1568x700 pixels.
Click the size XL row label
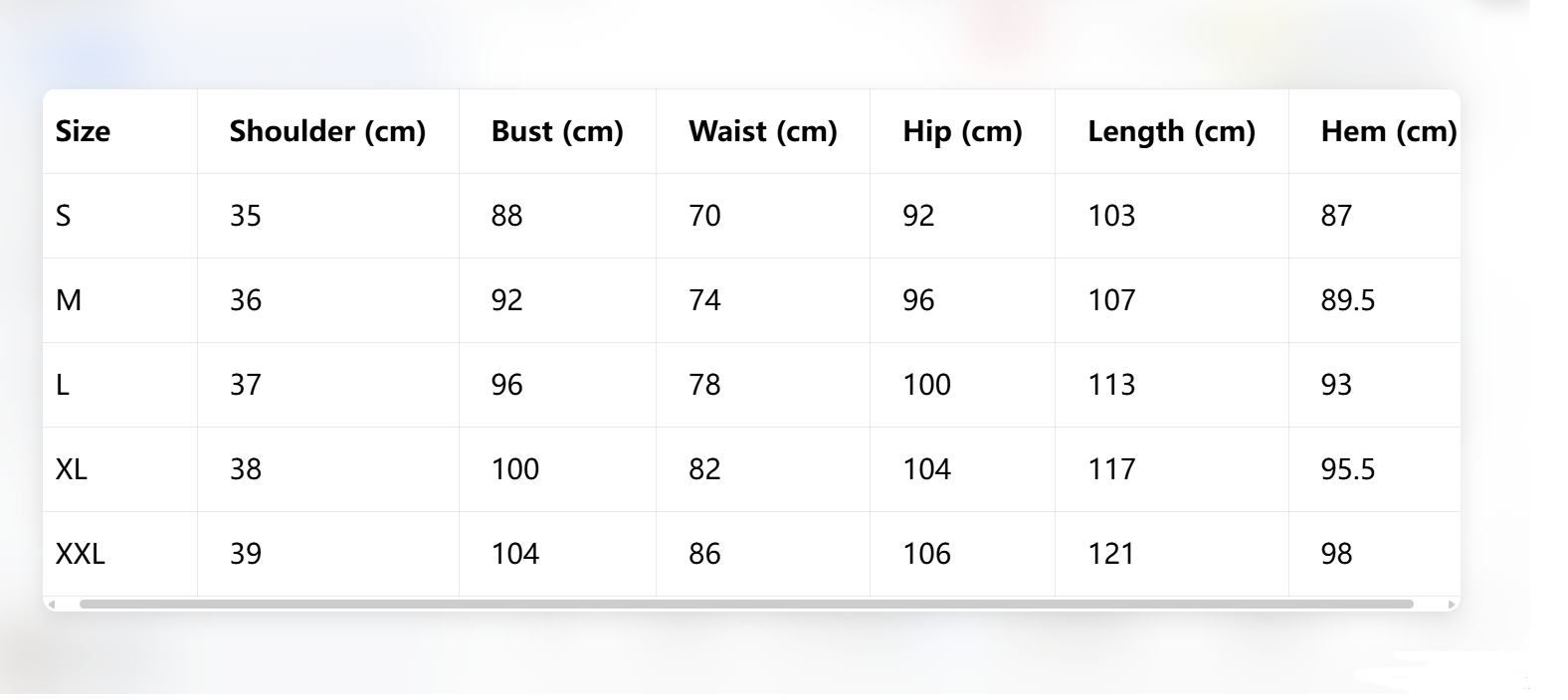click(x=71, y=468)
